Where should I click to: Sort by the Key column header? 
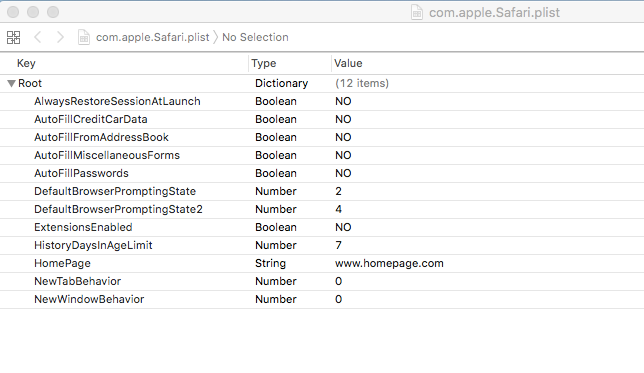click(26, 63)
